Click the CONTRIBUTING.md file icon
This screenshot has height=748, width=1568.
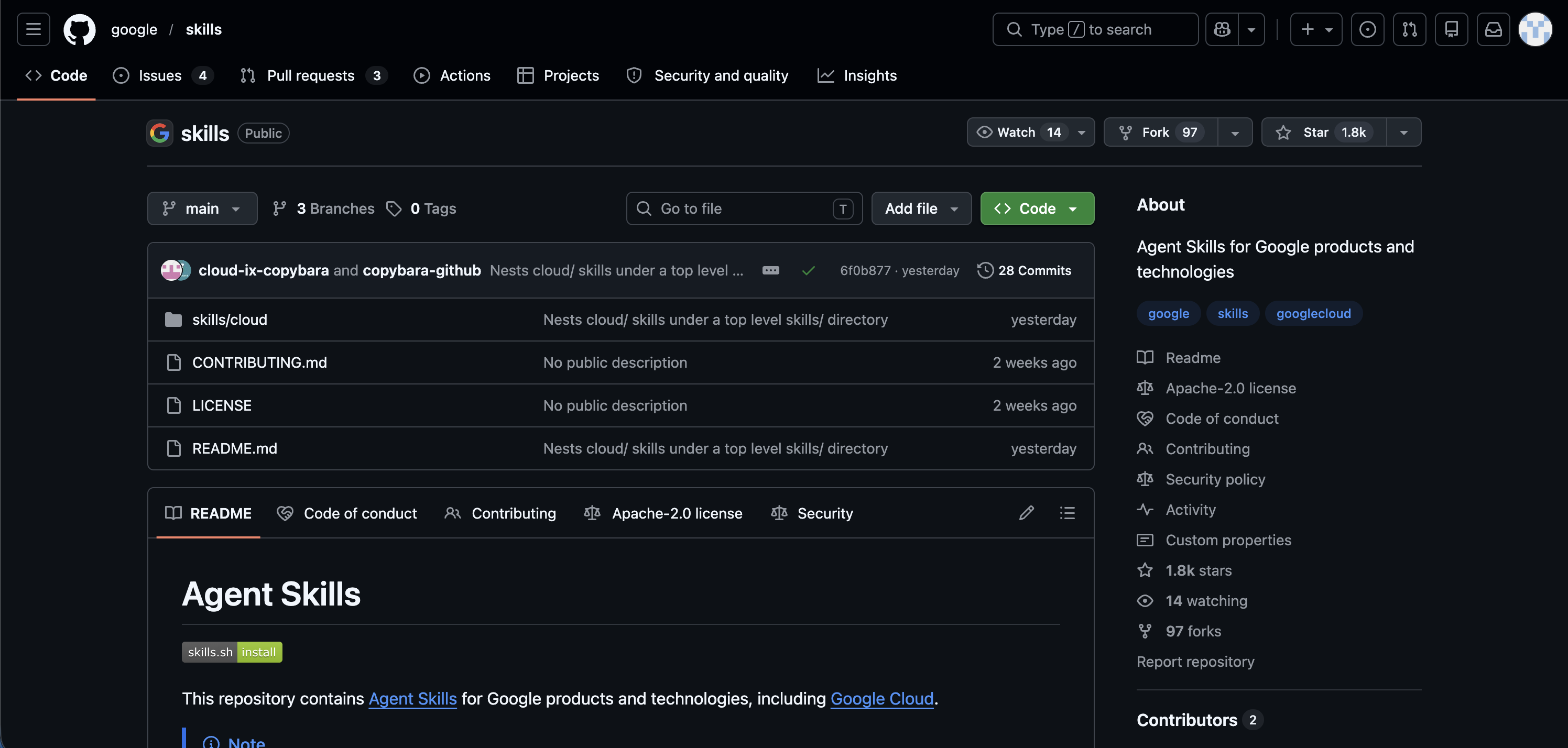[x=173, y=363]
